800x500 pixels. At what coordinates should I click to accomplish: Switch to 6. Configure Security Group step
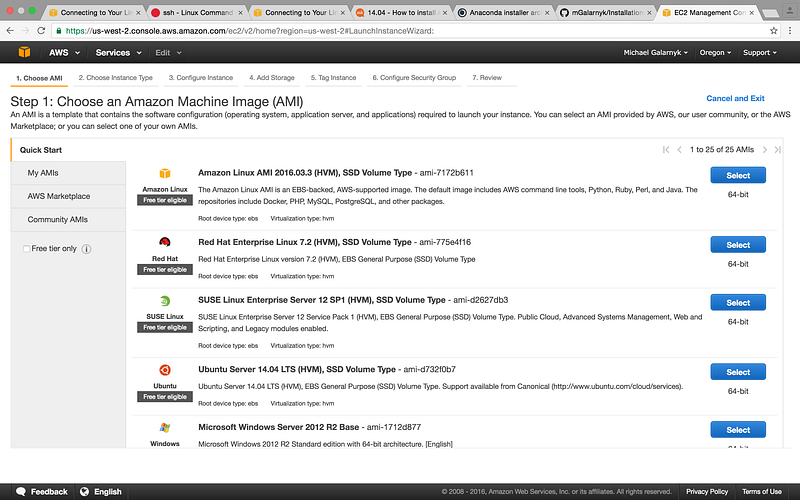414,78
